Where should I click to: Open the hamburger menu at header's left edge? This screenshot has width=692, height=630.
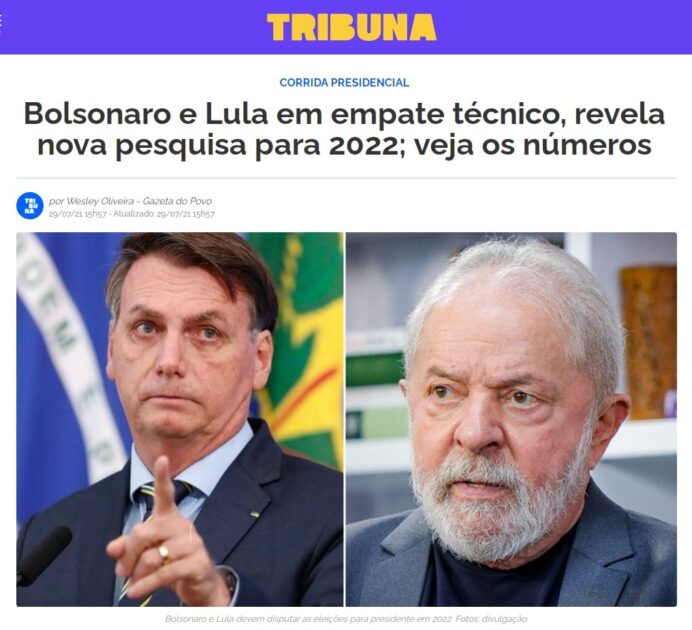(1, 21)
